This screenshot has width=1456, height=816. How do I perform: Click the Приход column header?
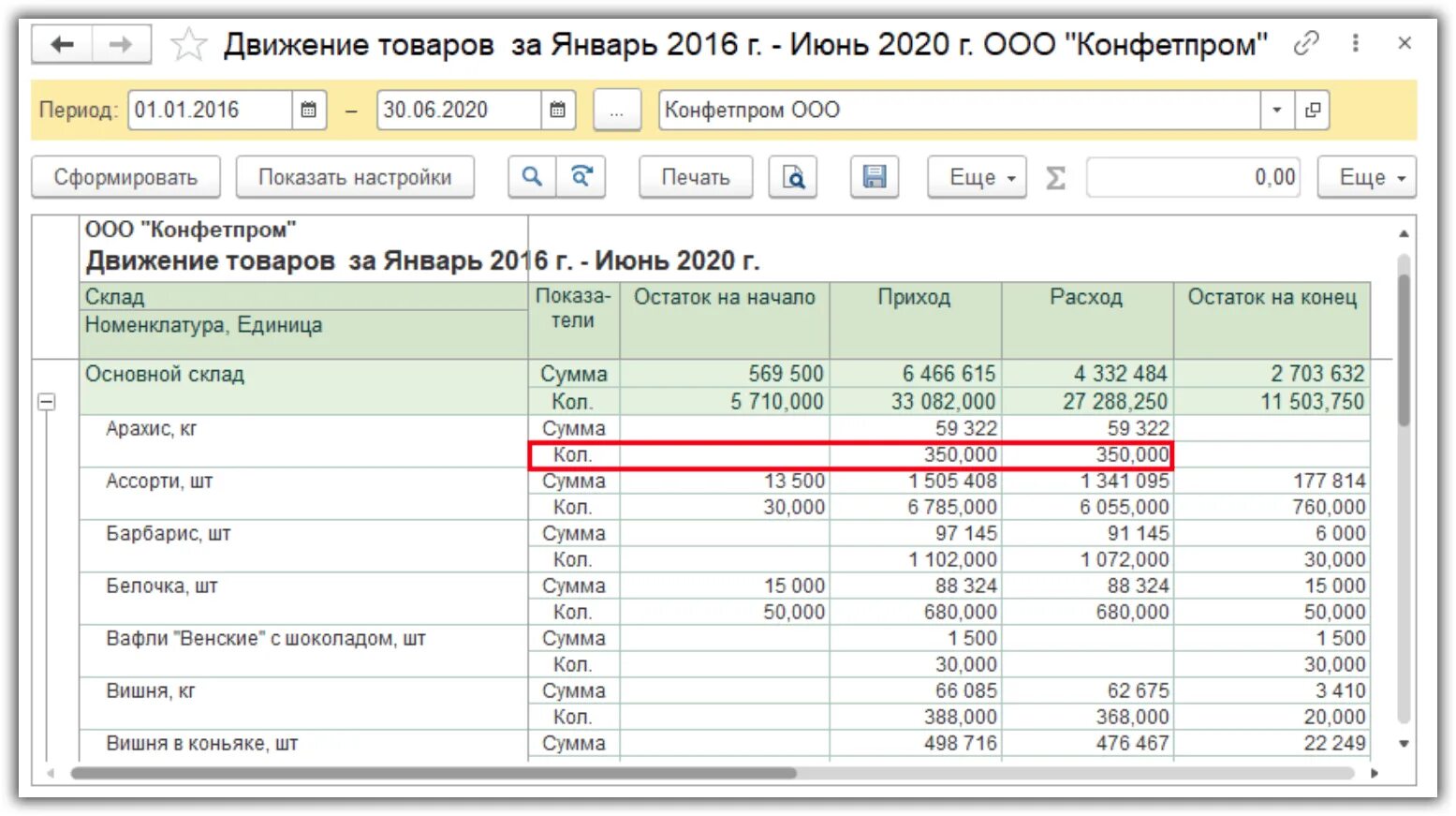(915, 319)
